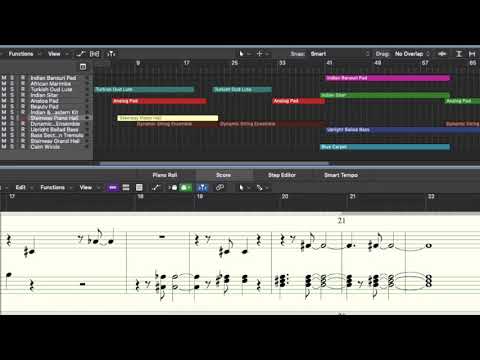
Task: Toggle the automation icon in score editor toolbar
Action: point(156,188)
